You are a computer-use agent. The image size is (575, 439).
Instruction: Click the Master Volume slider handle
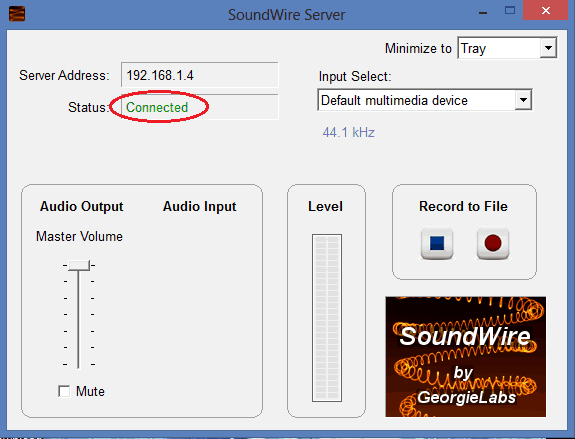[x=79, y=266]
